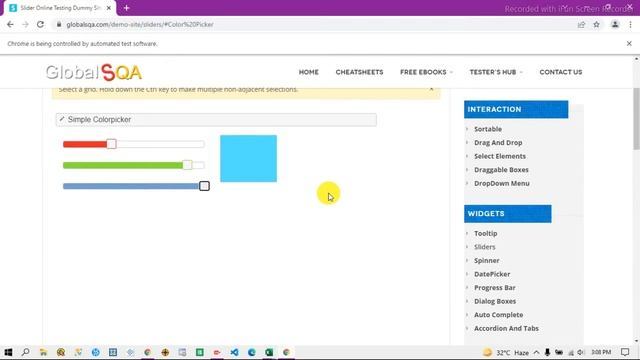Open a new tab with the plus button
This screenshot has width=640, height=360.
pyautogui.click(x=127, y=8)
